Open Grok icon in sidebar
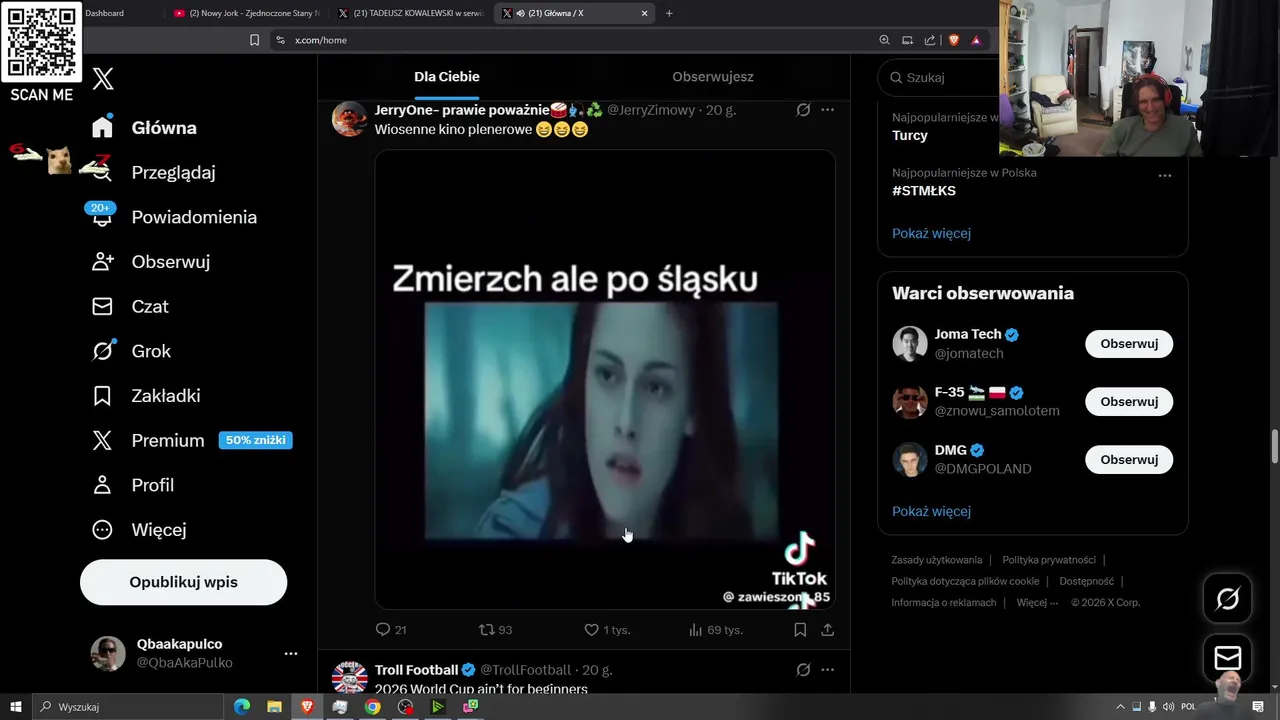1280x720 pixels. [x=102, y=351]
